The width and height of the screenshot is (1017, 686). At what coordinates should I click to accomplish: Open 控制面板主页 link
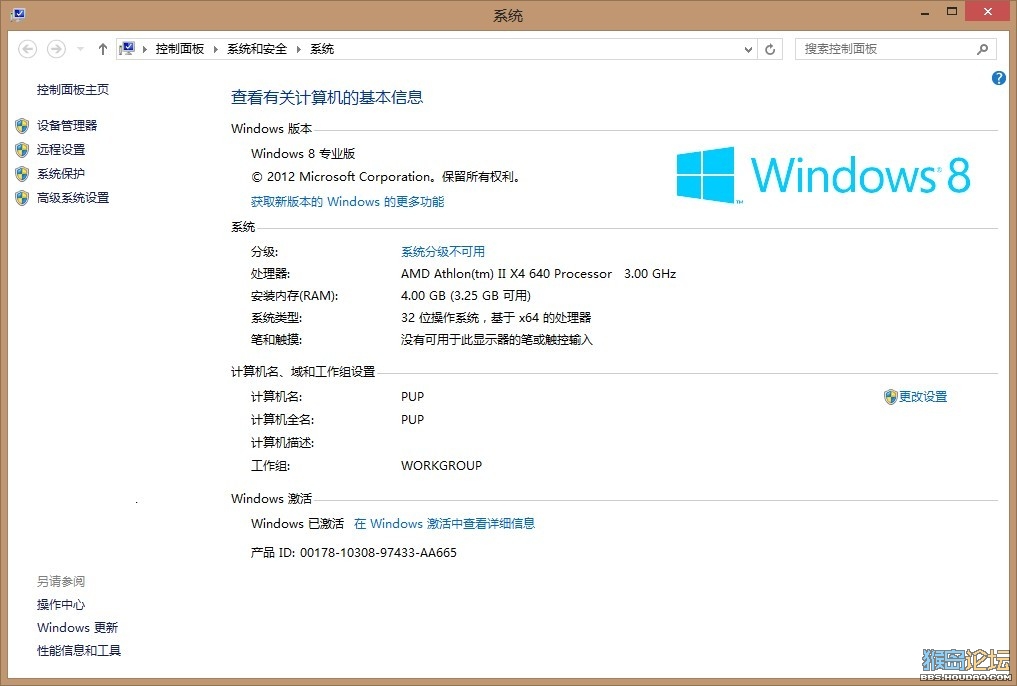73,89
